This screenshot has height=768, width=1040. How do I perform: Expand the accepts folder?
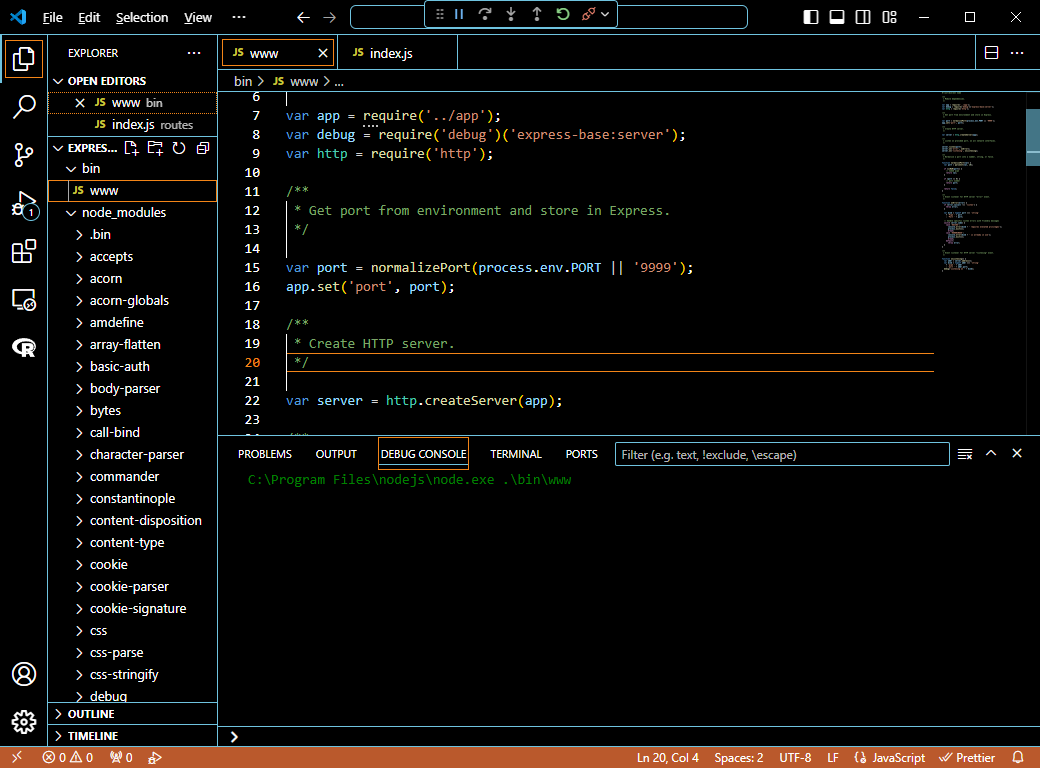coord(133,257)
